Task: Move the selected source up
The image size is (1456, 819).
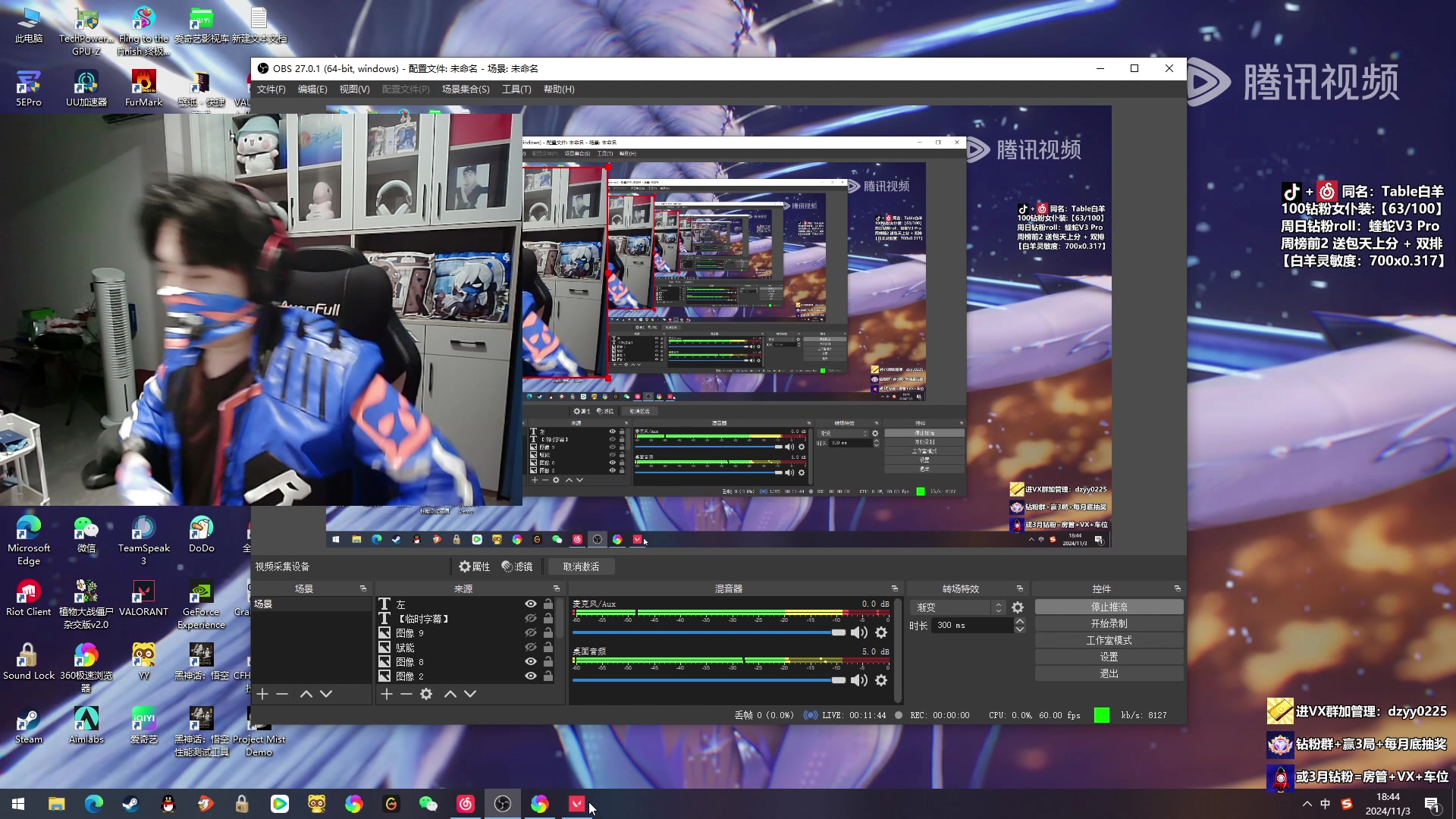Action: click(450, 694)
